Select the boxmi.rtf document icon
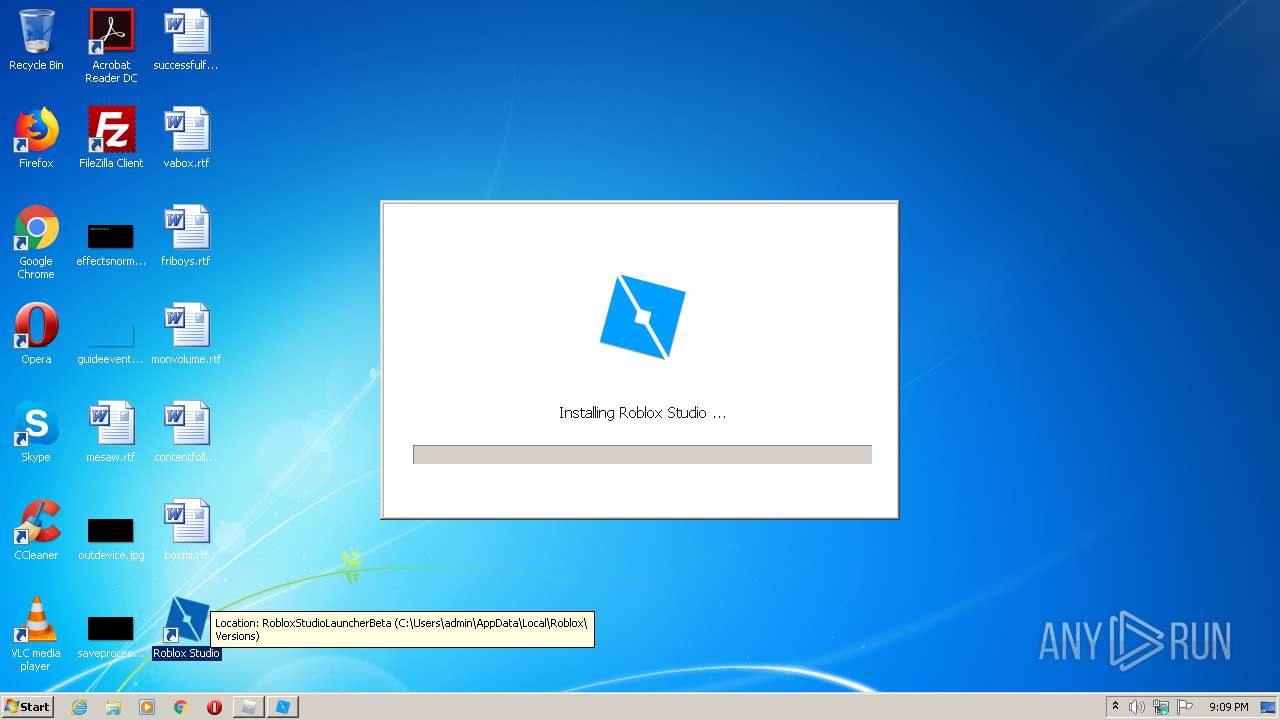 (186, 530)
